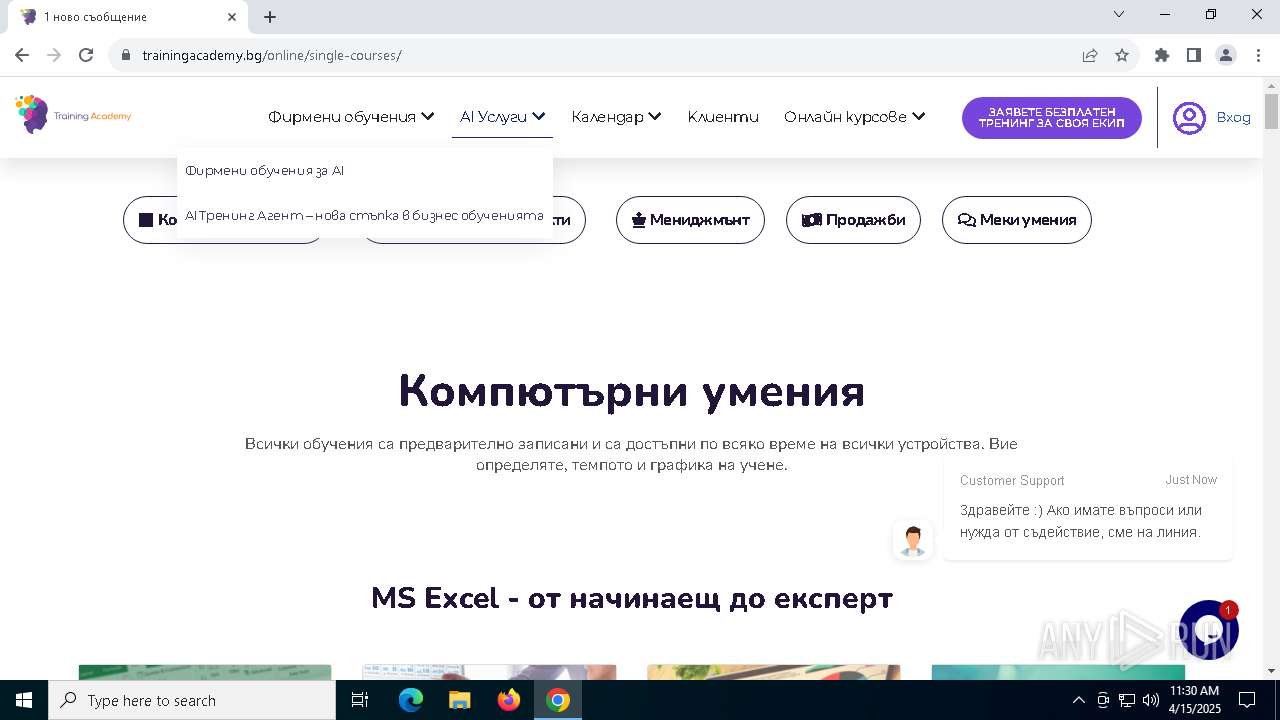Click the address bar URL
Image resolution: width=1280 pixels, height=720 pixels.
(x=272, y=55)
